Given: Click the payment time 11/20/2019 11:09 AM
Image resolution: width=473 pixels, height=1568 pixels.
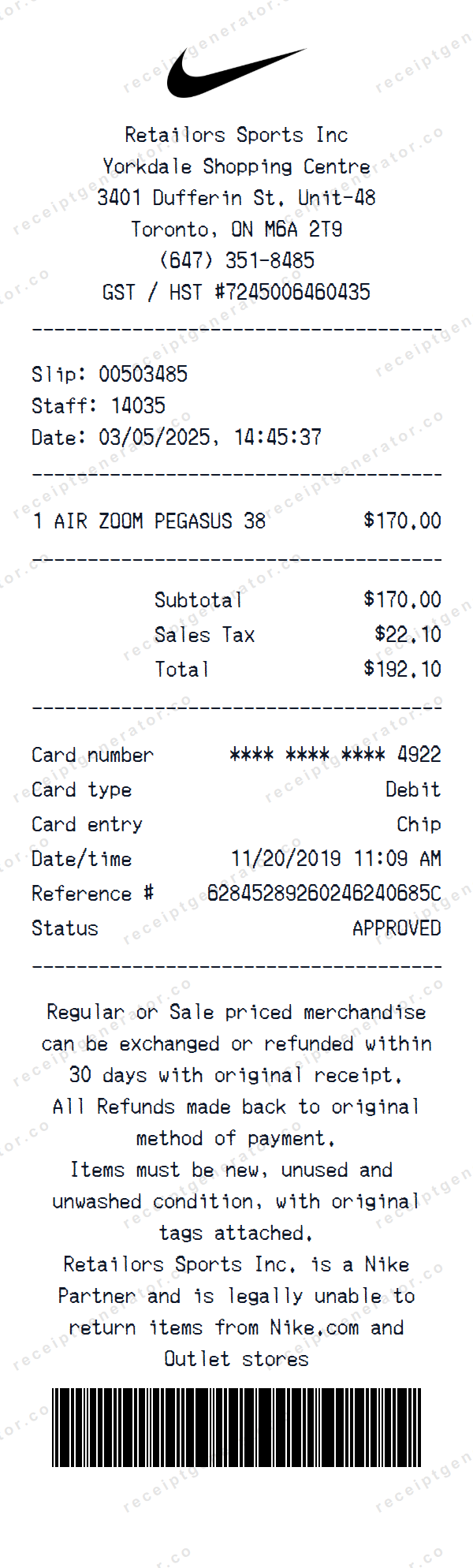Looking at the screenshot, I should [x=336, y=858].
